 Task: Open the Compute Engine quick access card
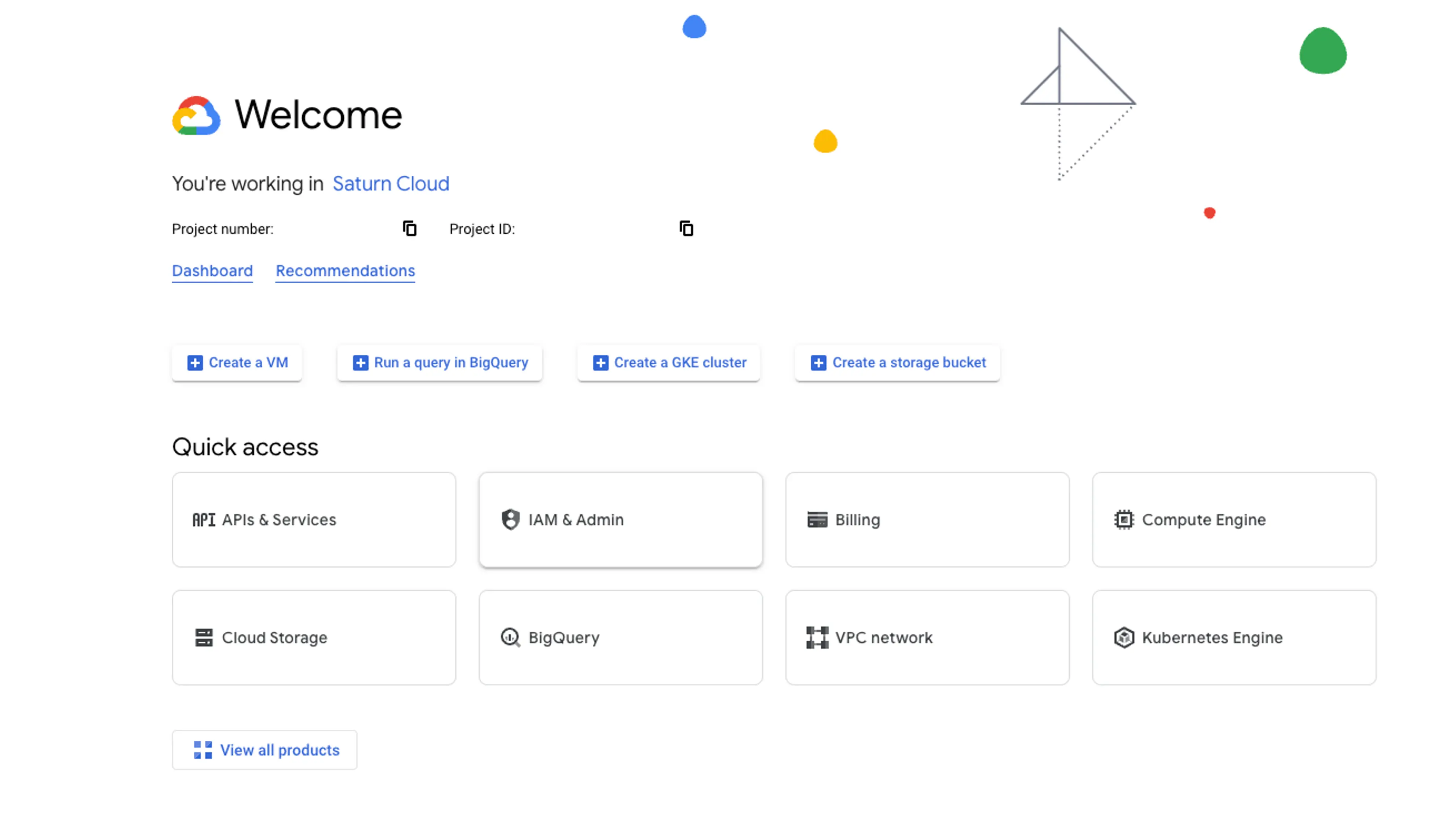click(x=1234, y=519)
